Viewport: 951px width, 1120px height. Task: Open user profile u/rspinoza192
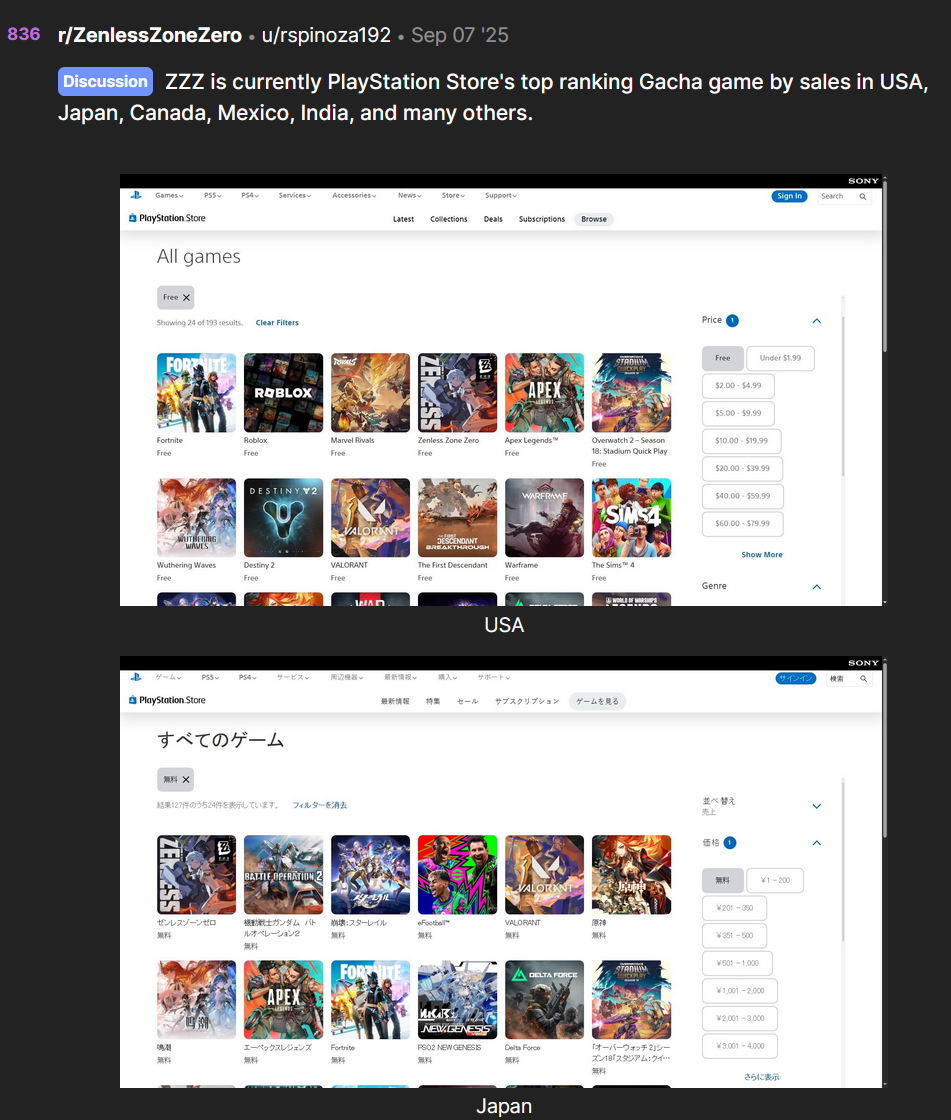pos(326,35)
